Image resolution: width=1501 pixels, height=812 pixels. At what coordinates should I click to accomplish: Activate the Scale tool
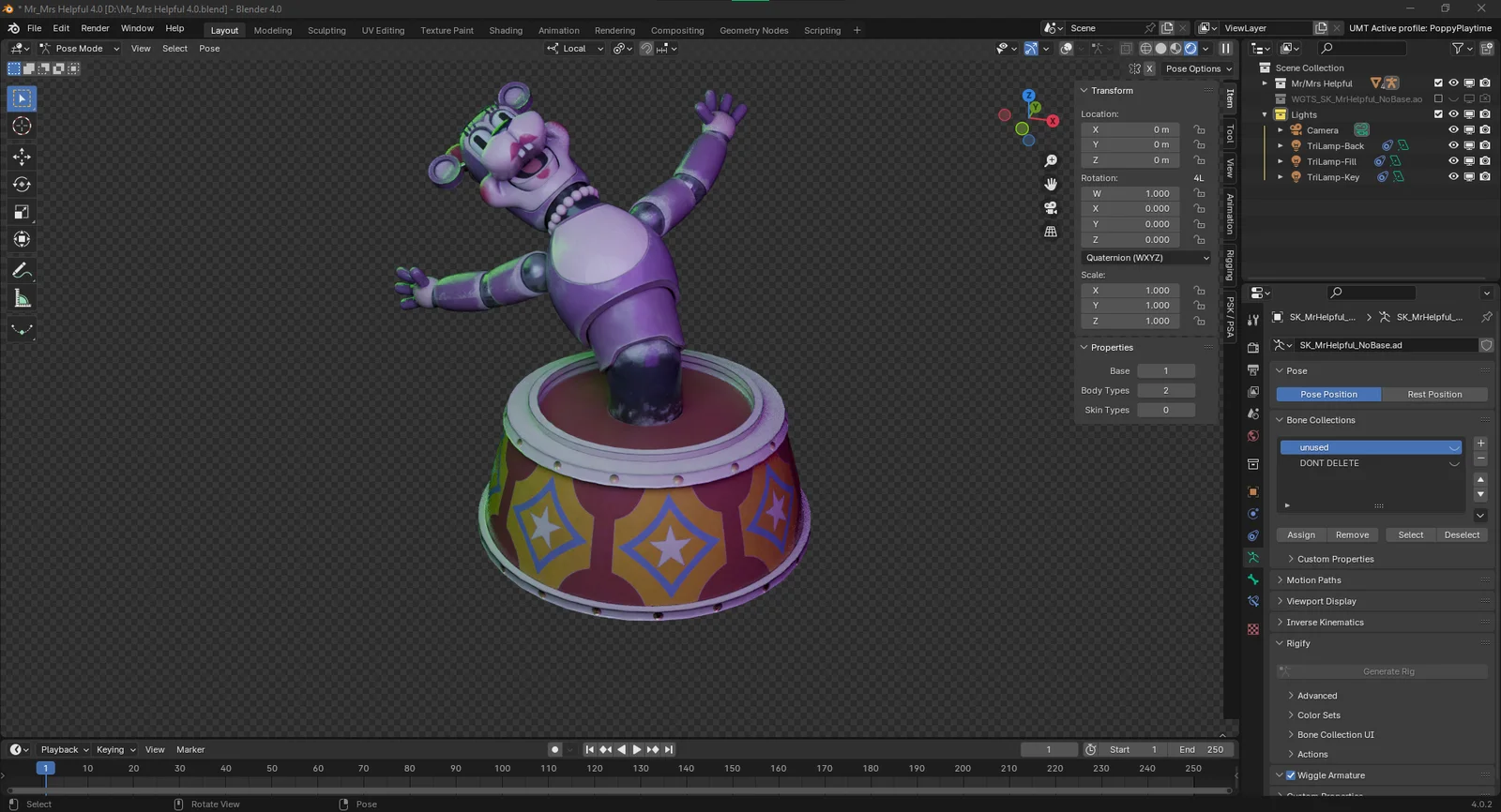click(22, 212)
